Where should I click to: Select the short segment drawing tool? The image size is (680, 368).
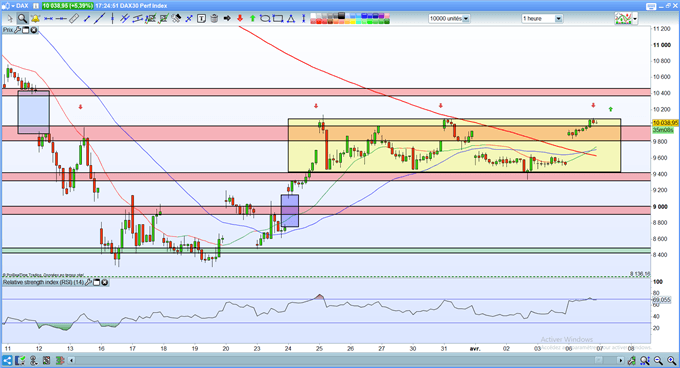[x=87, y=19]
